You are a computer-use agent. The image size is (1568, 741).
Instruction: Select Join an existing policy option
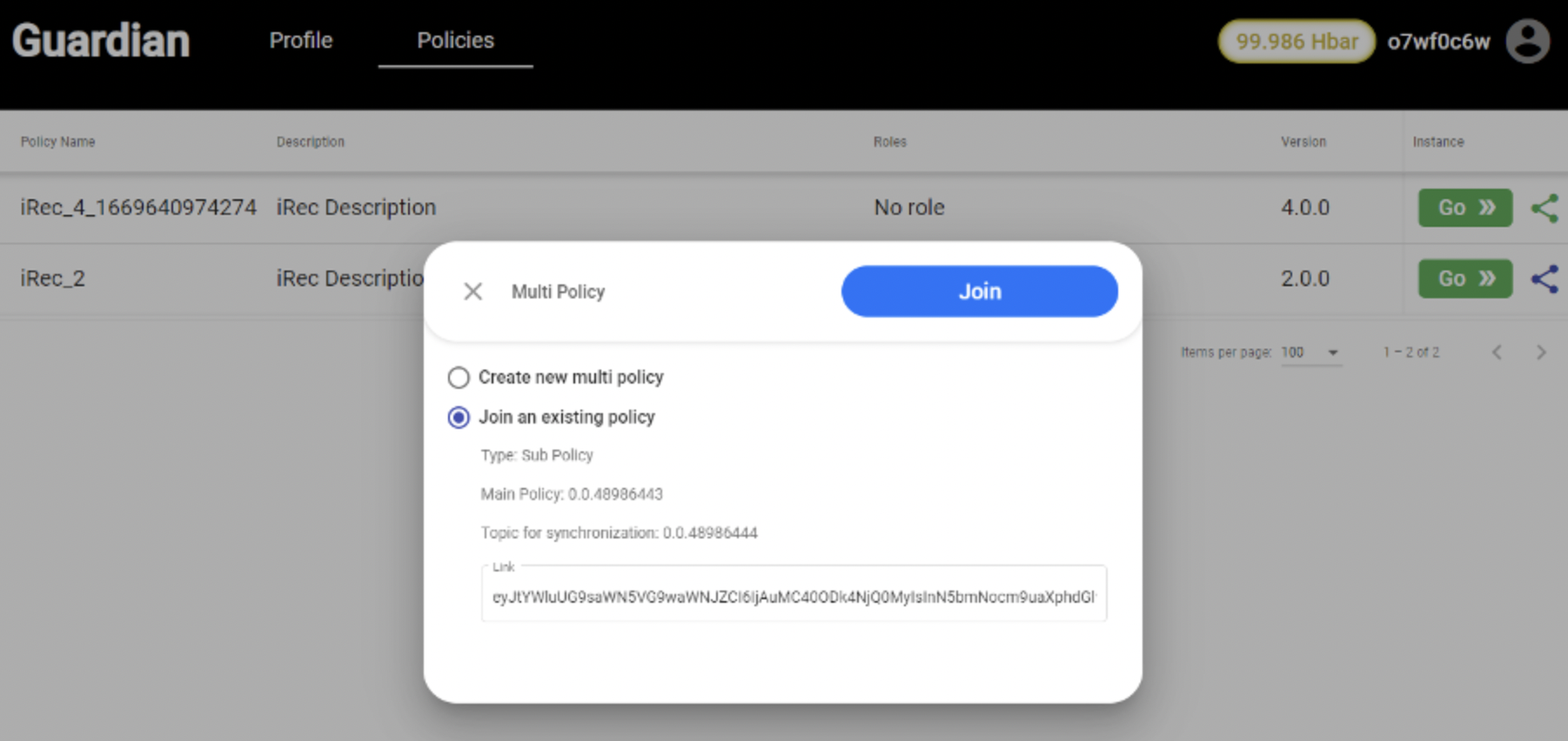coord(459,417)
